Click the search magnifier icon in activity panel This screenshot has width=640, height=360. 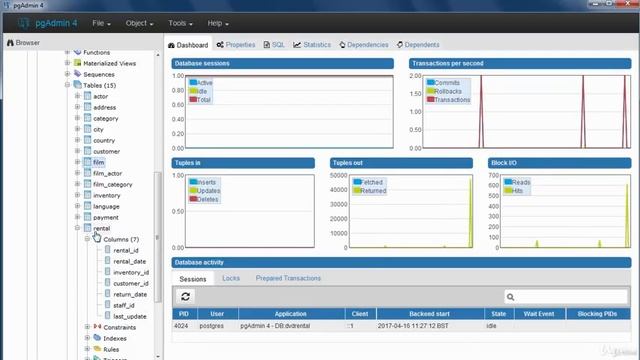pyautogui.click(x=510, y=297)
